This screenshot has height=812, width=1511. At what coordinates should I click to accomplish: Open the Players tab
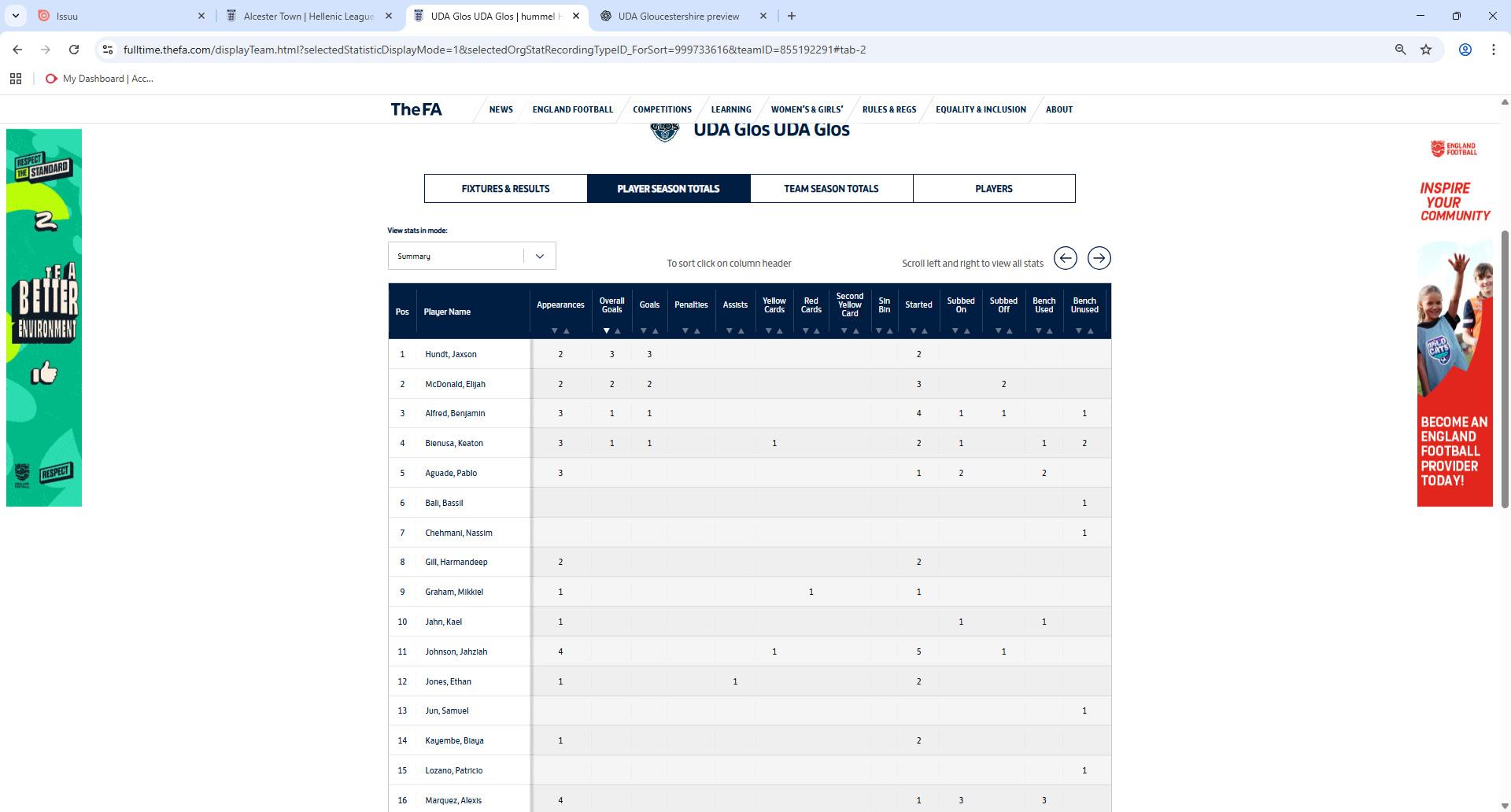pos(994,189)
